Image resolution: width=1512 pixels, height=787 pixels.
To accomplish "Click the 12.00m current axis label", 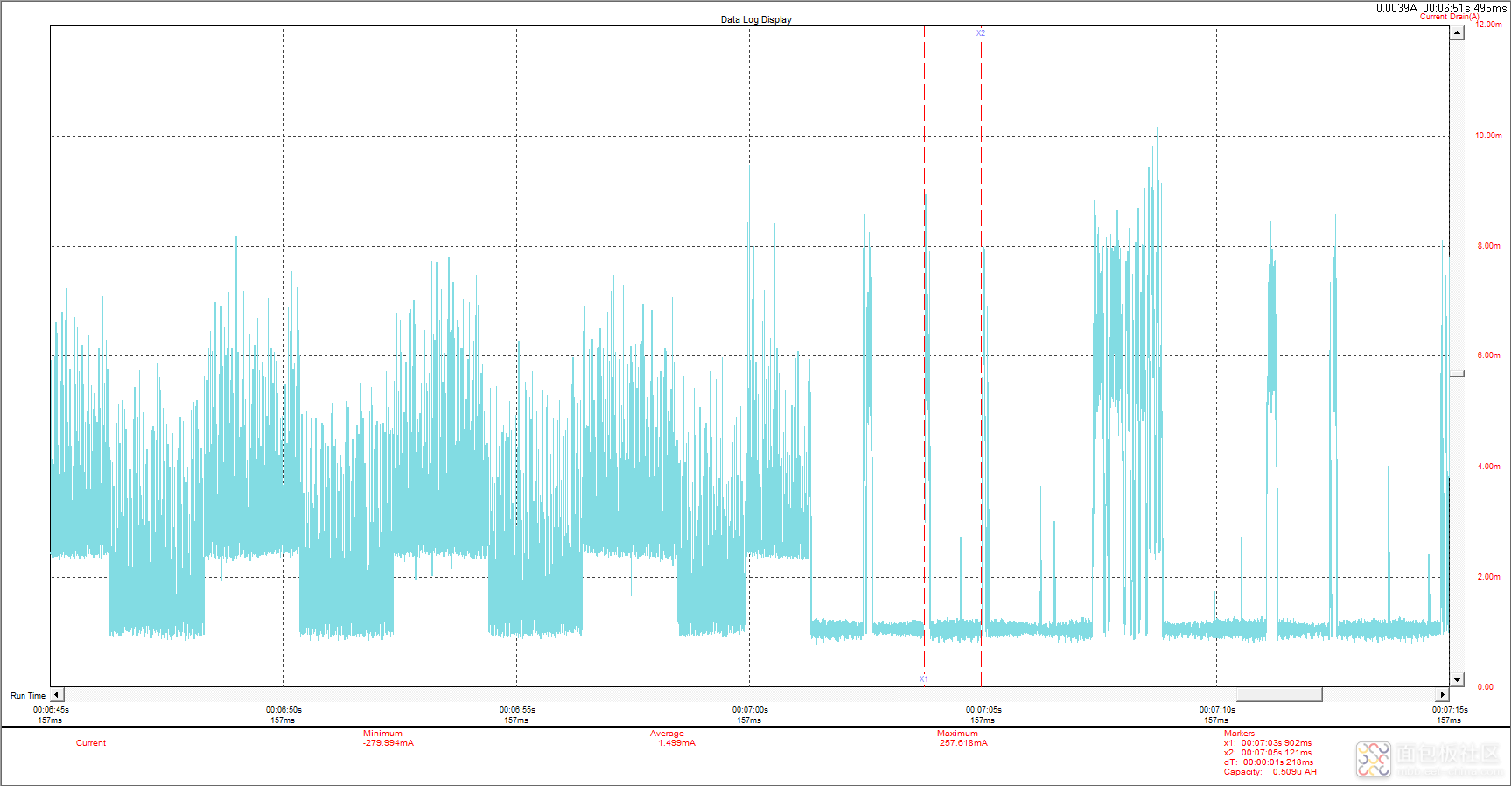I will (x=1488, y=25).
